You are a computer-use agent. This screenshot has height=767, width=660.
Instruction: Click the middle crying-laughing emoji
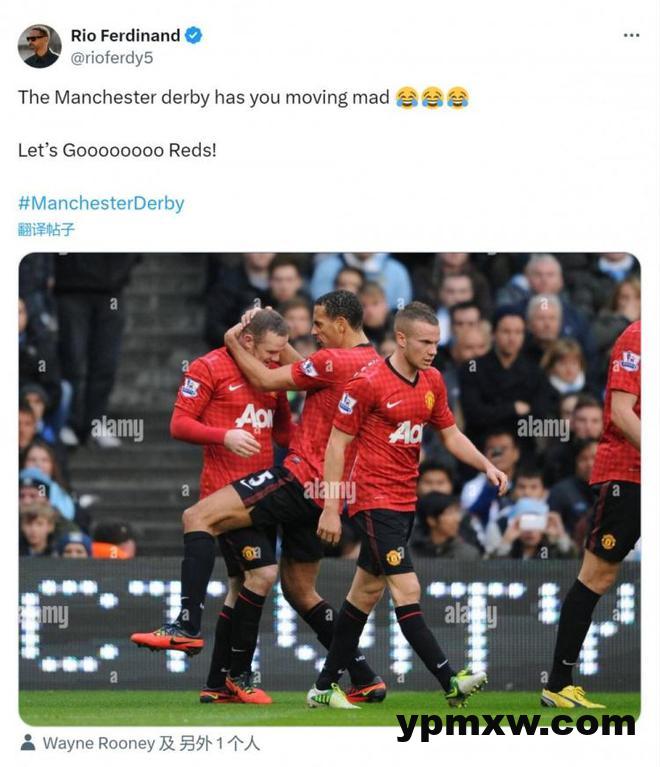[432, 97]
